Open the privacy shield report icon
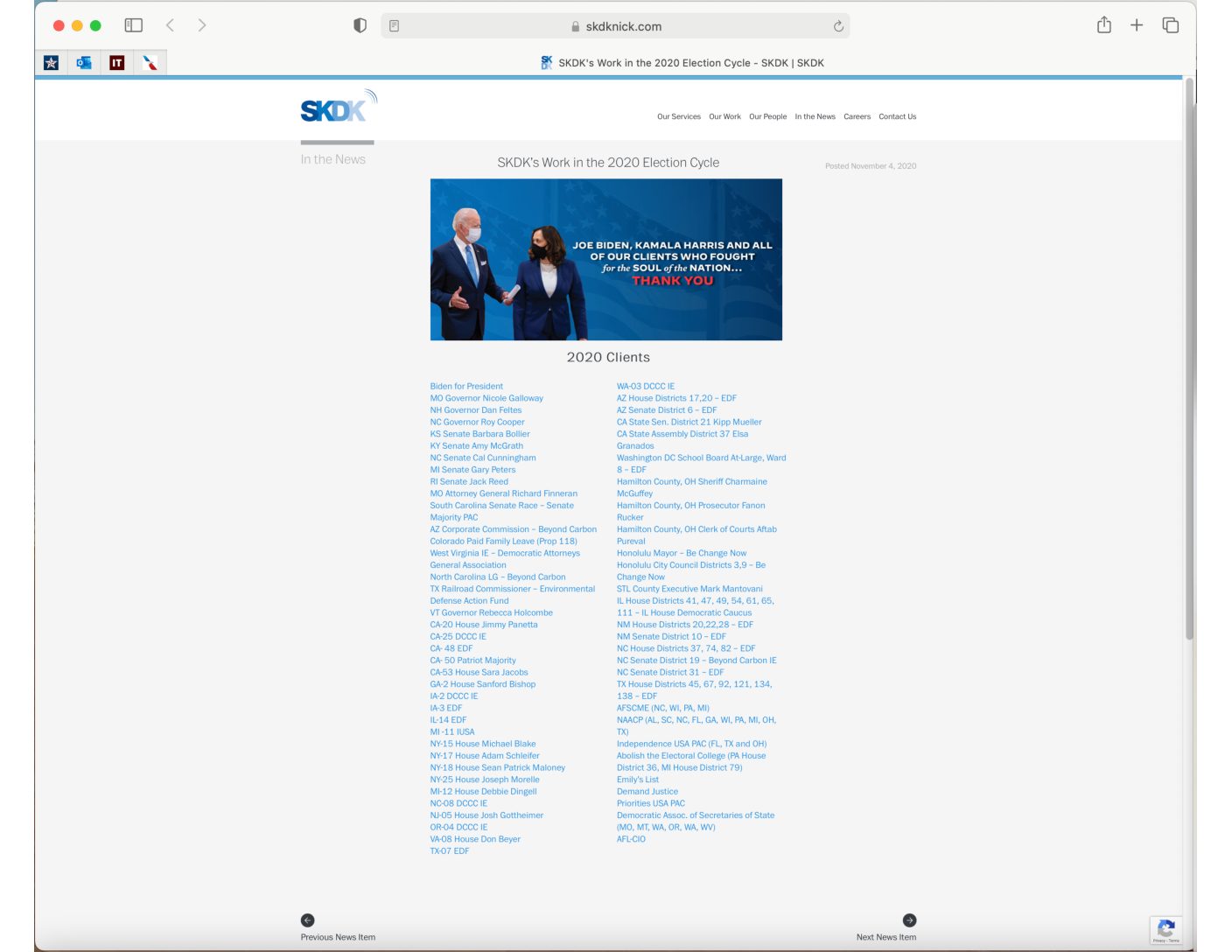 (x=360, y=25)
